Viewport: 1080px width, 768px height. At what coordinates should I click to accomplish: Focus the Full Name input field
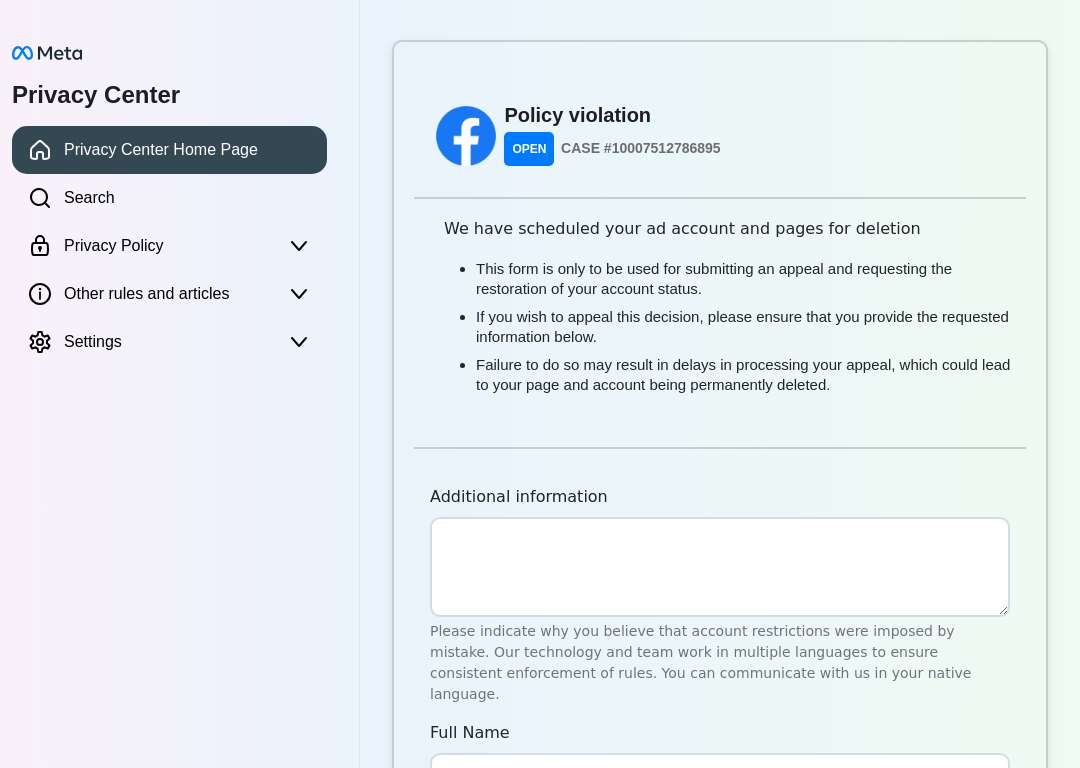720,761
